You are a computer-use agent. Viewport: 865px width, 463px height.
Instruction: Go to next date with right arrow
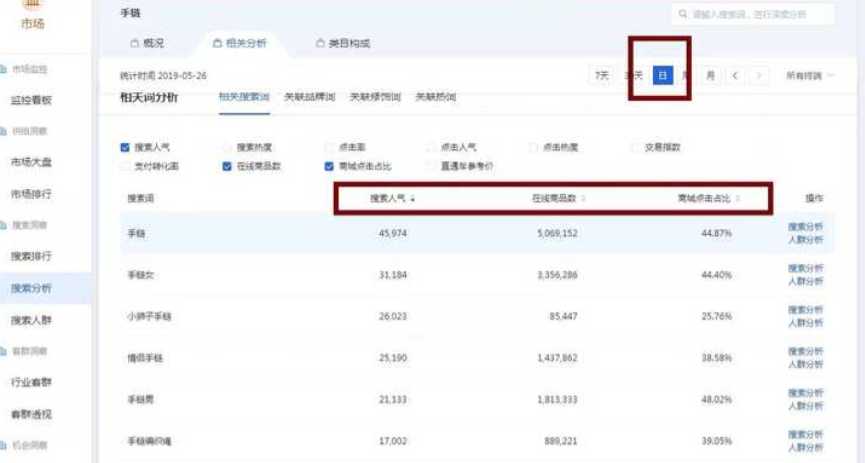point(759,76)
